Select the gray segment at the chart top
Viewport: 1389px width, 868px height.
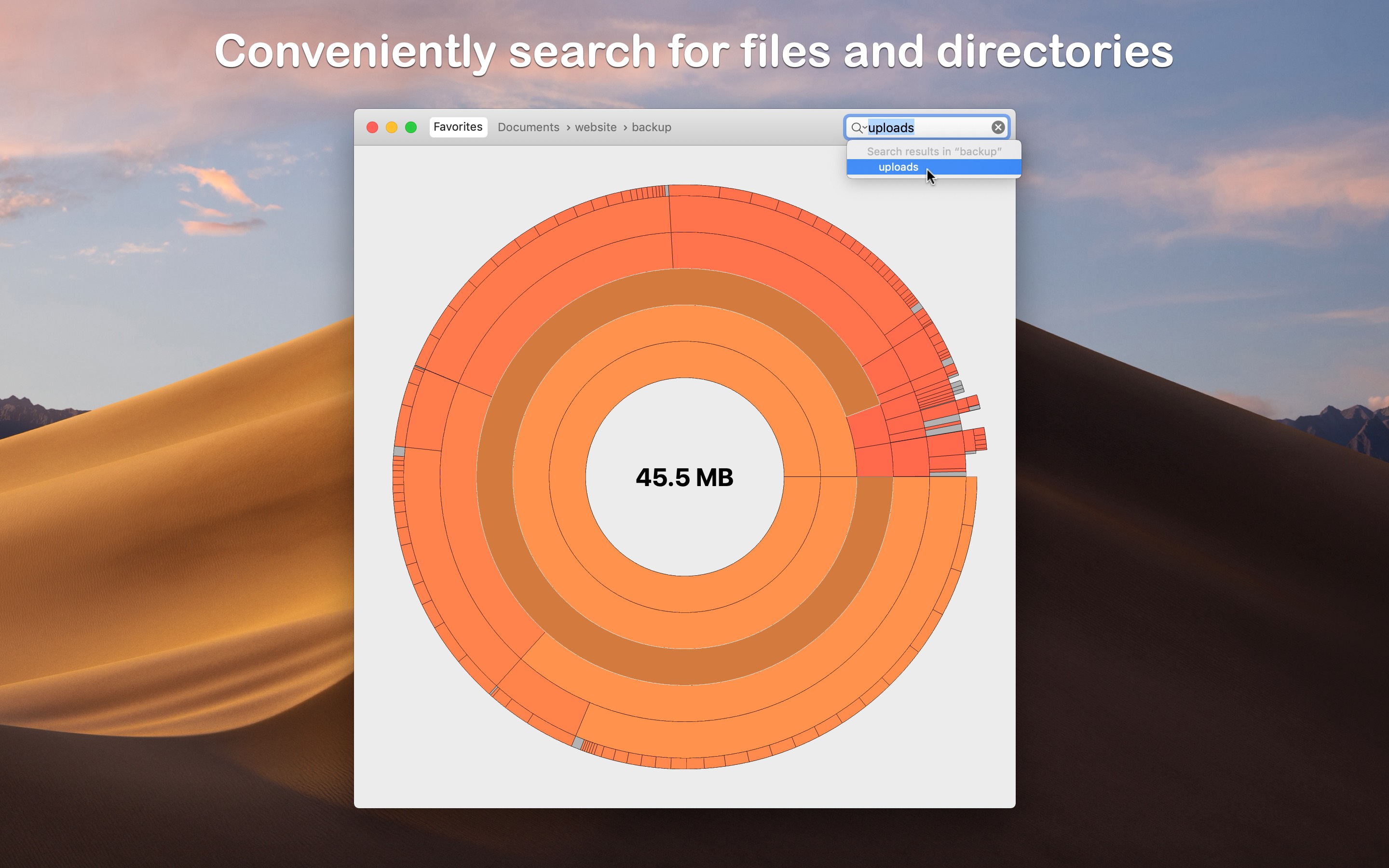pyautogui.click(x=667, y=190)
